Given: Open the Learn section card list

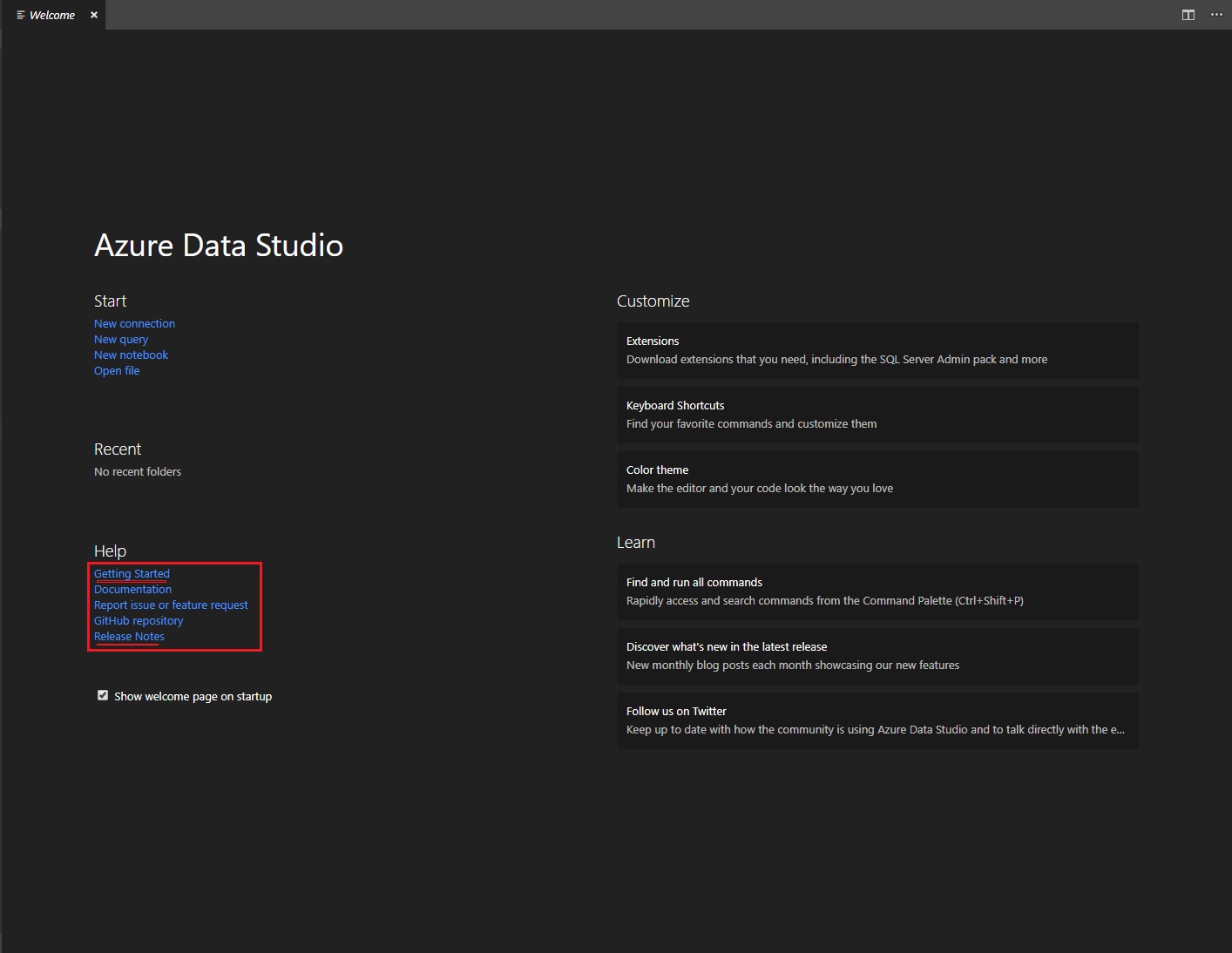Looking at the screenshot, I should [x=636, y=542].
